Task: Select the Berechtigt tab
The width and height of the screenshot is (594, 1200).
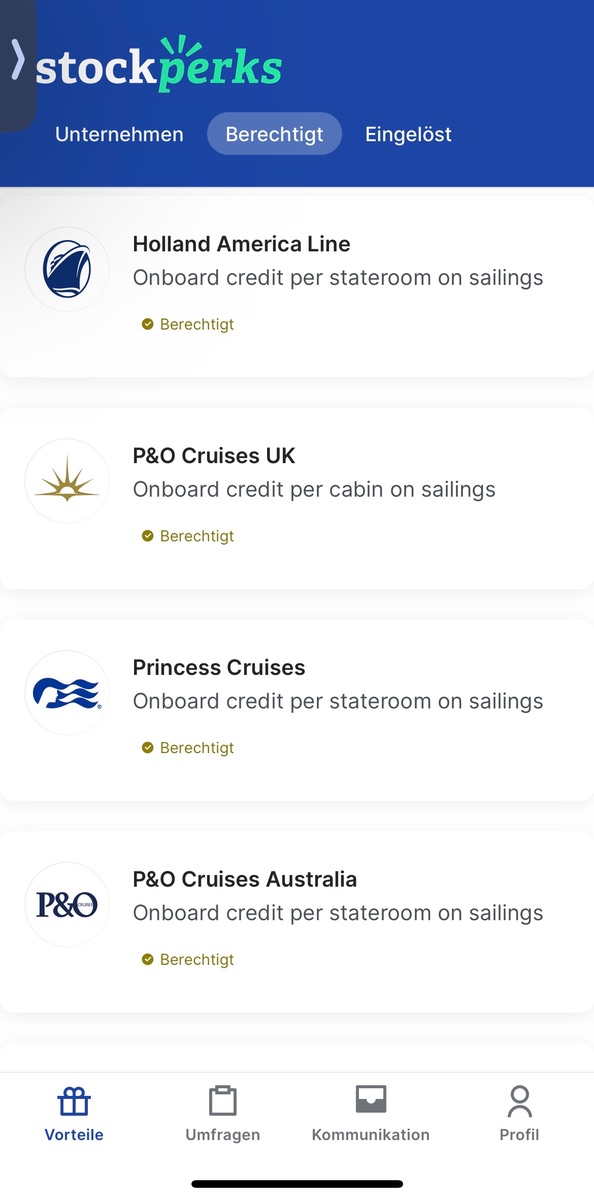Action: coord(274,134)
